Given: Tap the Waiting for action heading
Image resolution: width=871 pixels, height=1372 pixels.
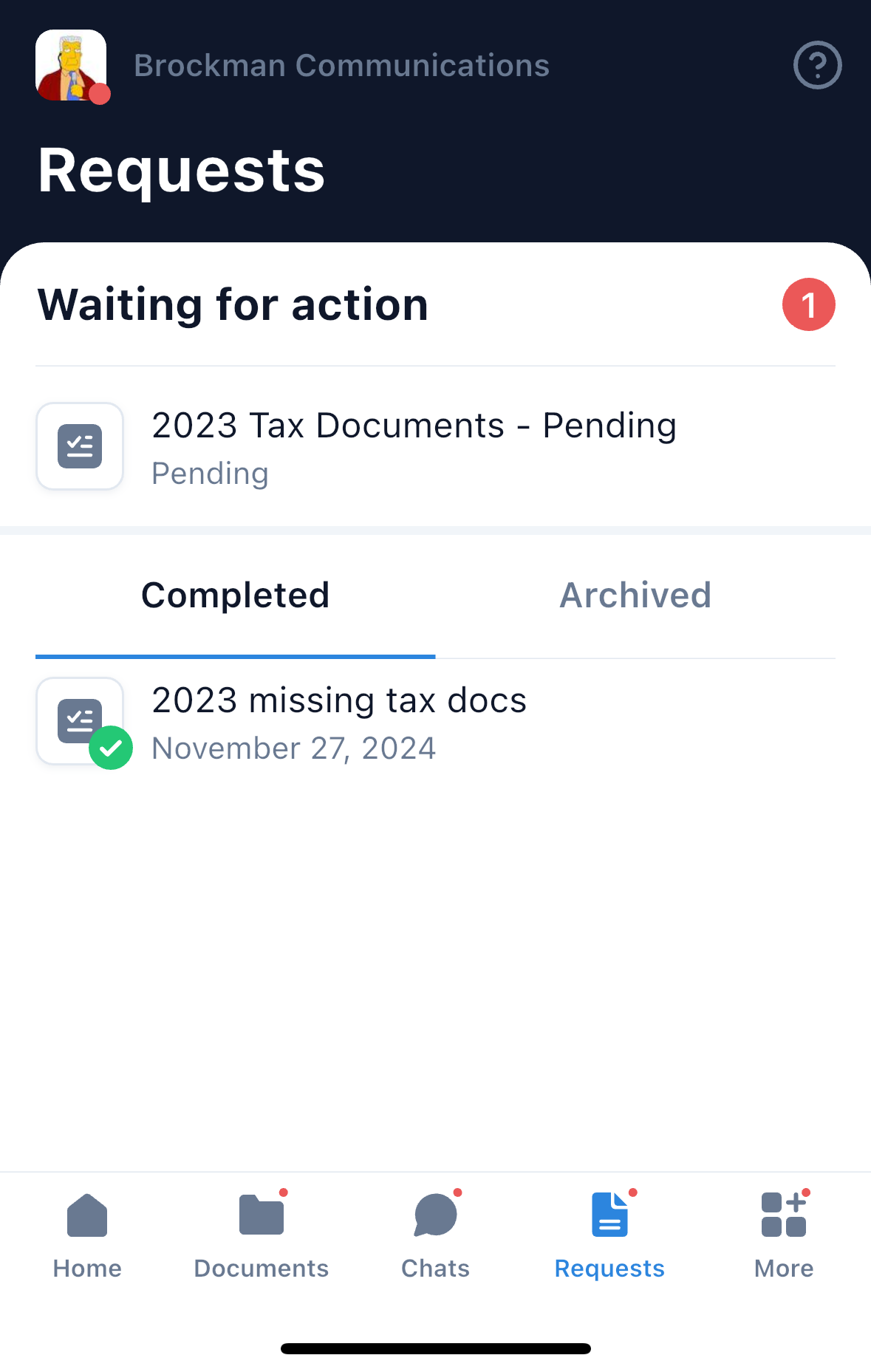Looking at the screenshot, I should coord(233,304).
